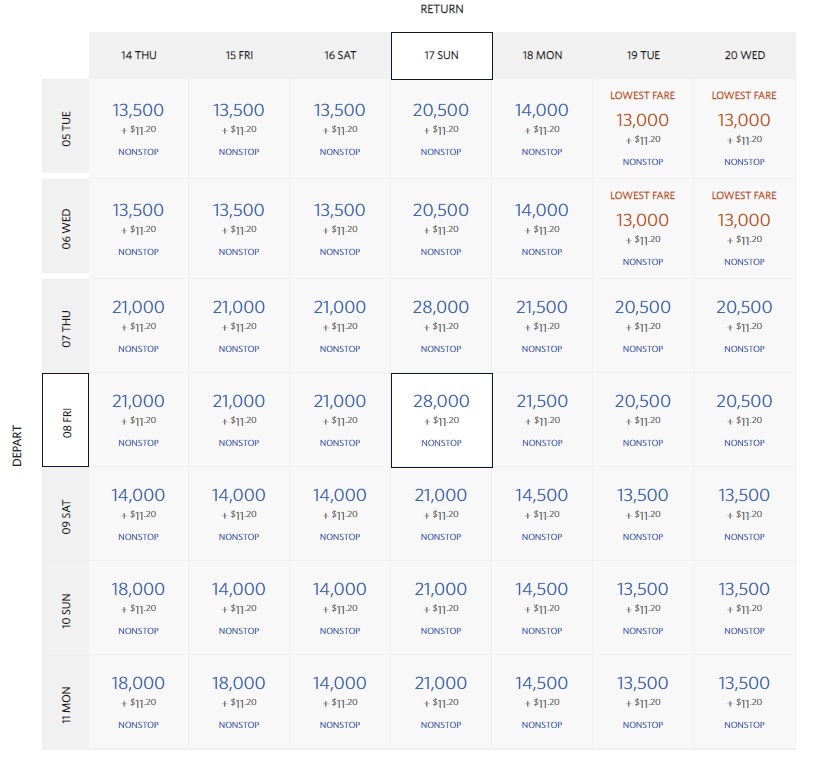The height and width of the screenshot is (760, 820).
Task: Click the 20 WED return date header
Action: tap(744, 55)
